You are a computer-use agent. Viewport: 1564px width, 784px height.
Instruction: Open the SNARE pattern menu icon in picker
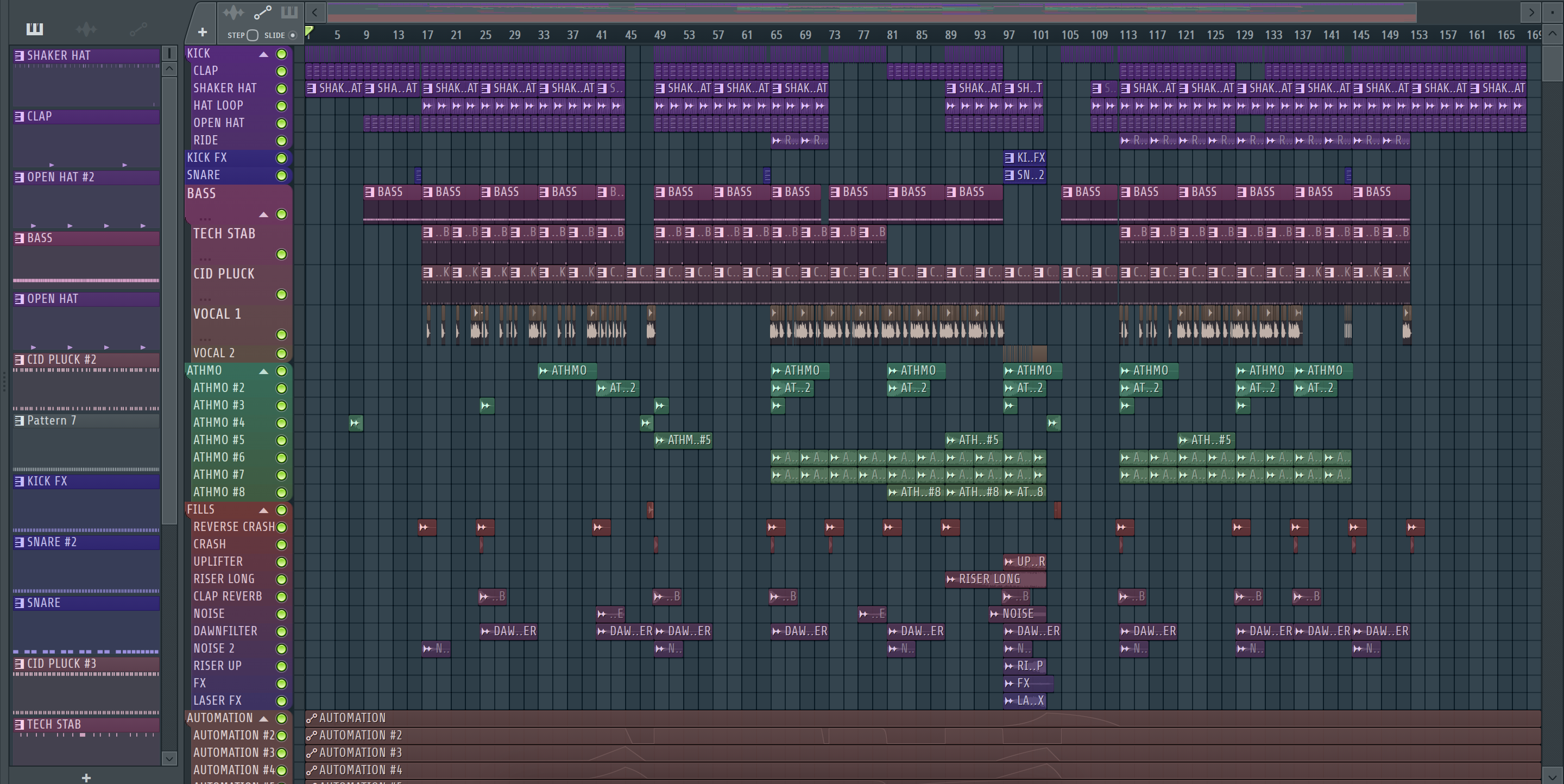click(x=20, y=603)
